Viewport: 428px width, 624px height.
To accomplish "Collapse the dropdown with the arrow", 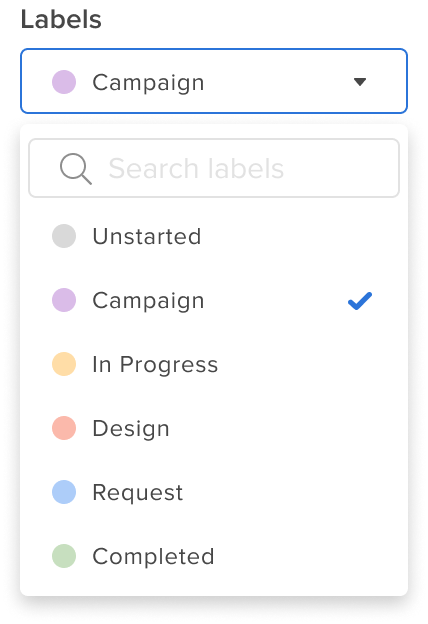I will (360, 82).
